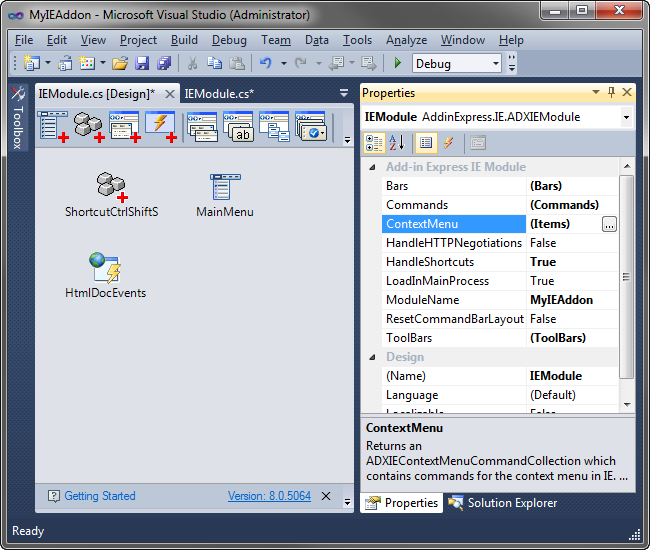The height and width of the screenshot is (550, 650).
Task: Switch properties to Alphabetical sort
Action: 397,143
